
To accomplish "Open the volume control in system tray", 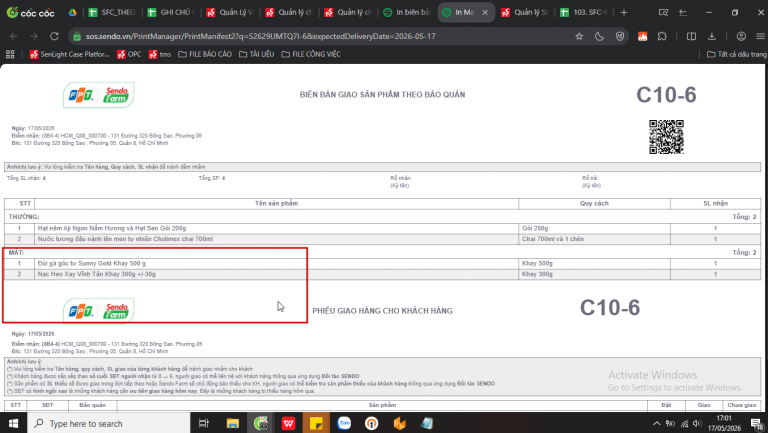I will tap(697, 424).
